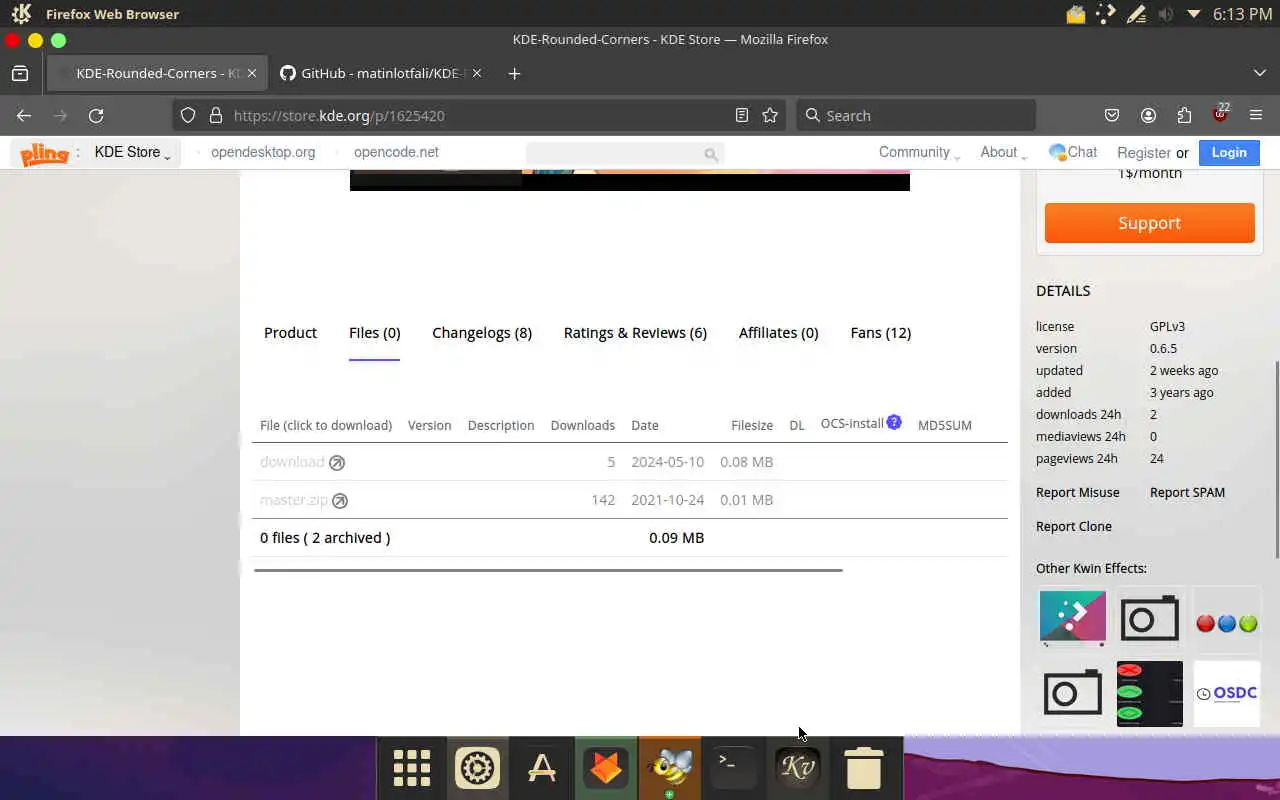This screenshot has height=800, width=1280.
Task: Click the Register link
Action: click(x=1144, y=153)
